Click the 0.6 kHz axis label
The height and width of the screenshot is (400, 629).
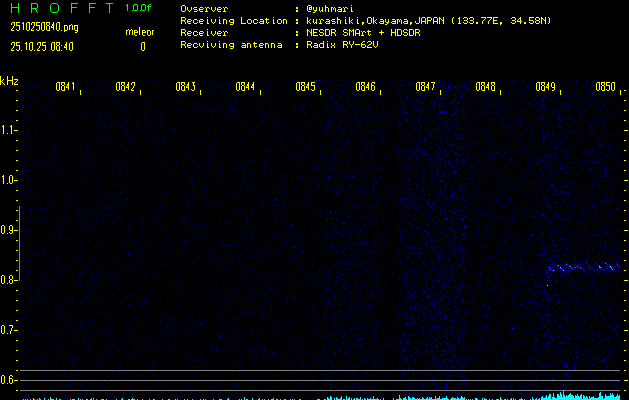tap(7, 380)
